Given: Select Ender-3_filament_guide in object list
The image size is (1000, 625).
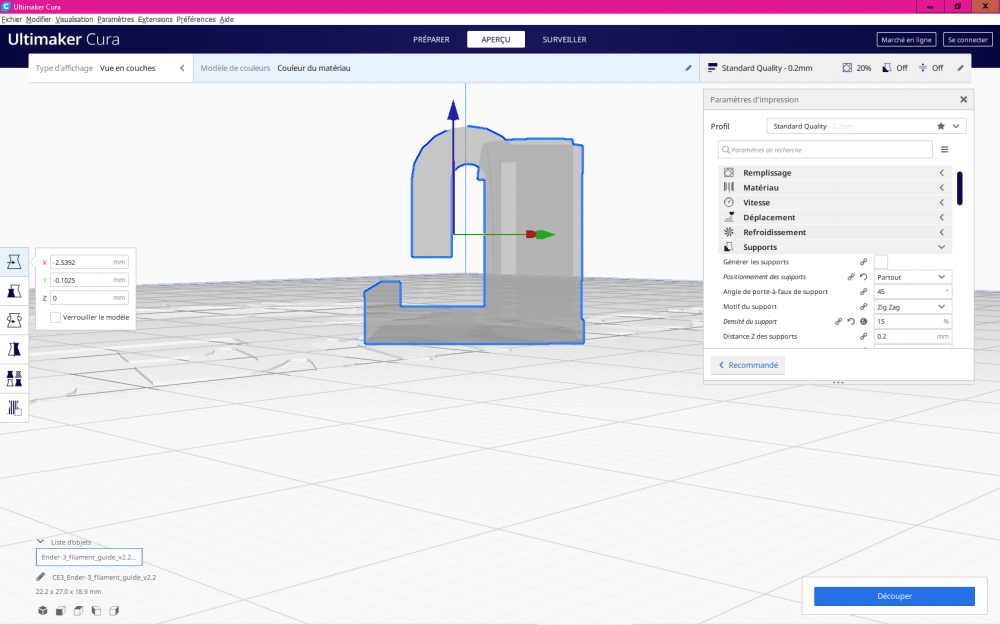Looking at the screenshot, I should coord(89,557).
